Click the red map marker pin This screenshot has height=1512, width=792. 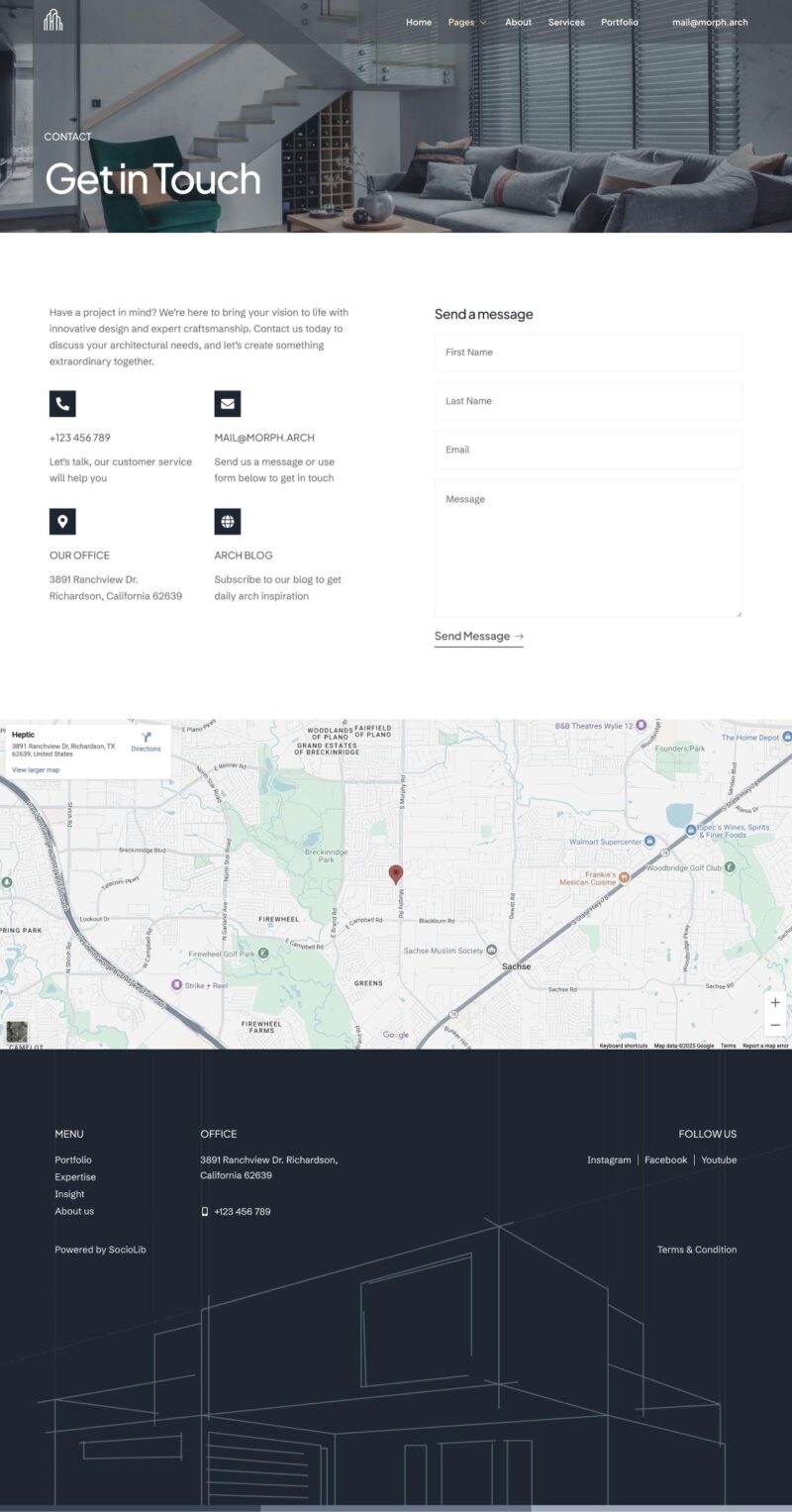pyautogui.click(x=396, y=873)
